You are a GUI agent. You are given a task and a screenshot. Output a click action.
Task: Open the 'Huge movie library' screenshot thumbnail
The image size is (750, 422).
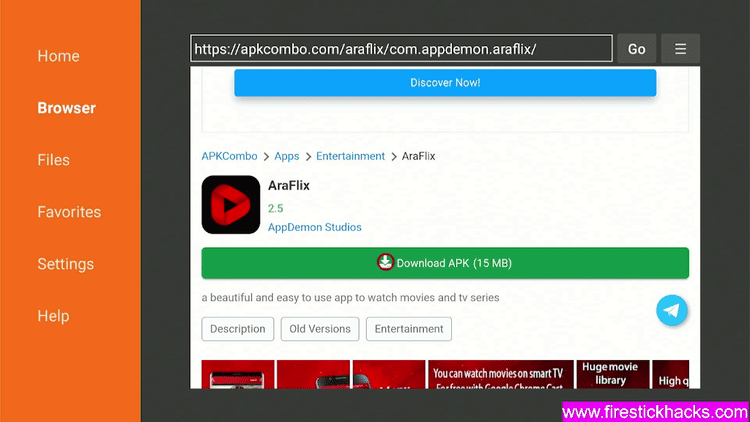point(613,374)
